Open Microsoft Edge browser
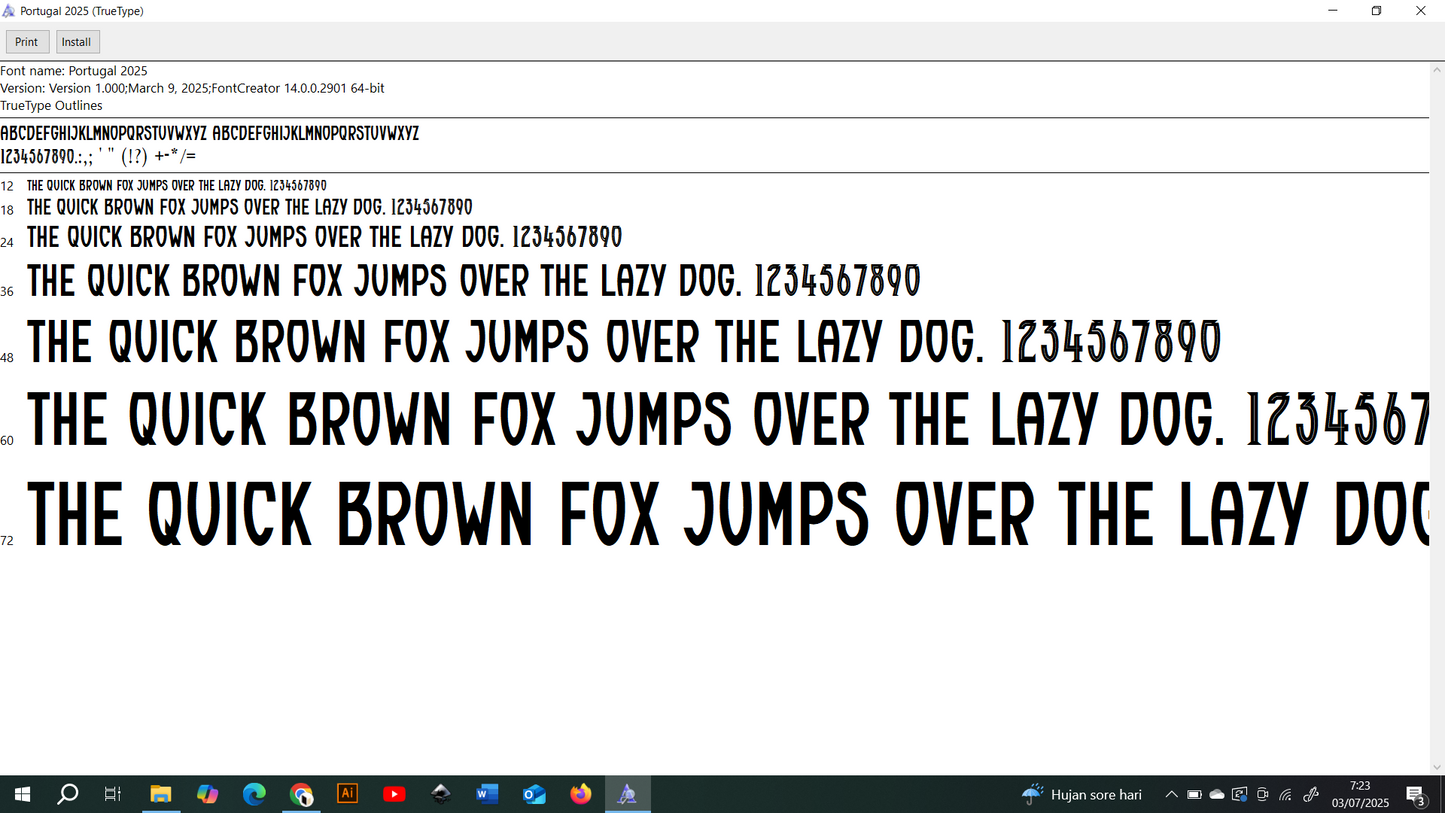 pos(254,795)
